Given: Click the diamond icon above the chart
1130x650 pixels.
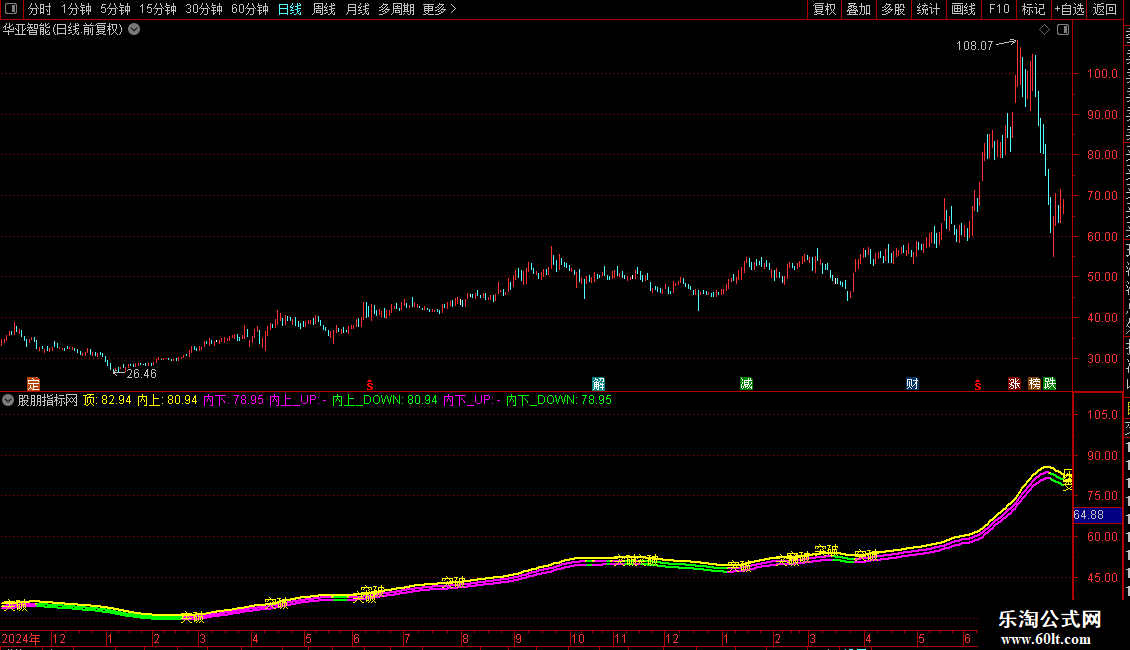Looking at the screenshot, I should pyautogui.click(x=1044, y=30).
